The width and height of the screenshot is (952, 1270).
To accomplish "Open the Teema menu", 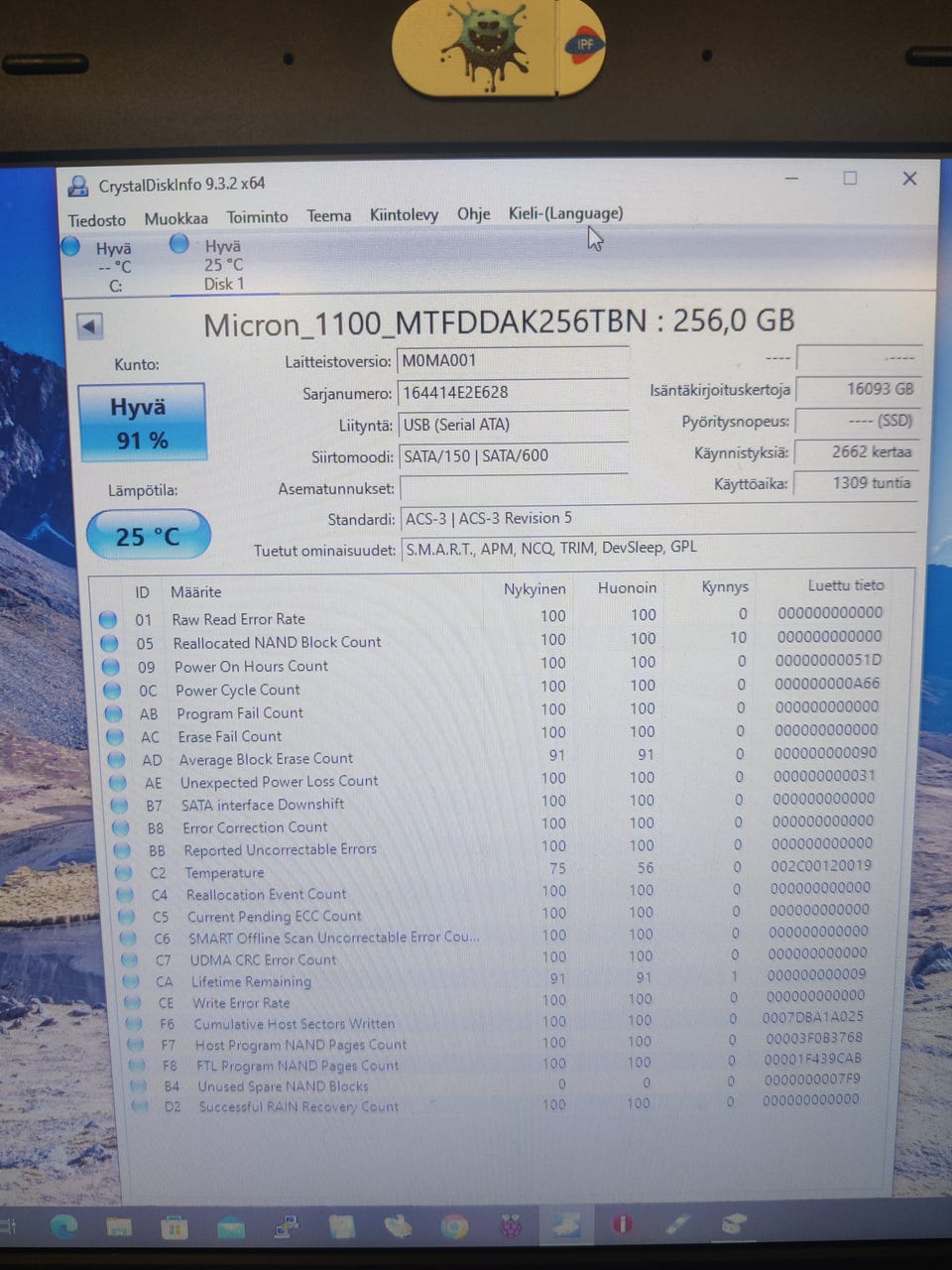I will click(x=328, y=215).
